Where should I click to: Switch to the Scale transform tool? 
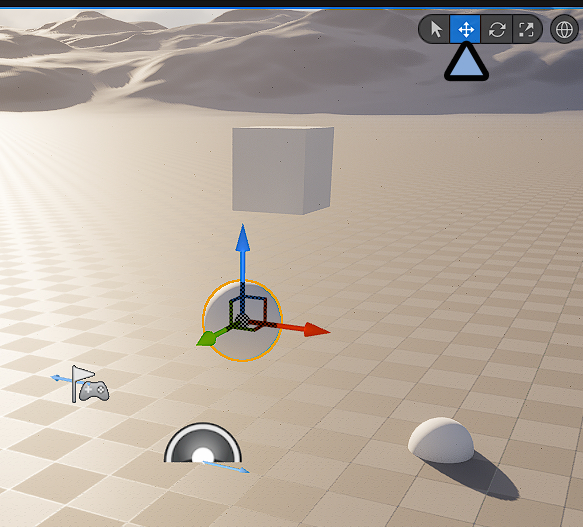tap(526, 29)
